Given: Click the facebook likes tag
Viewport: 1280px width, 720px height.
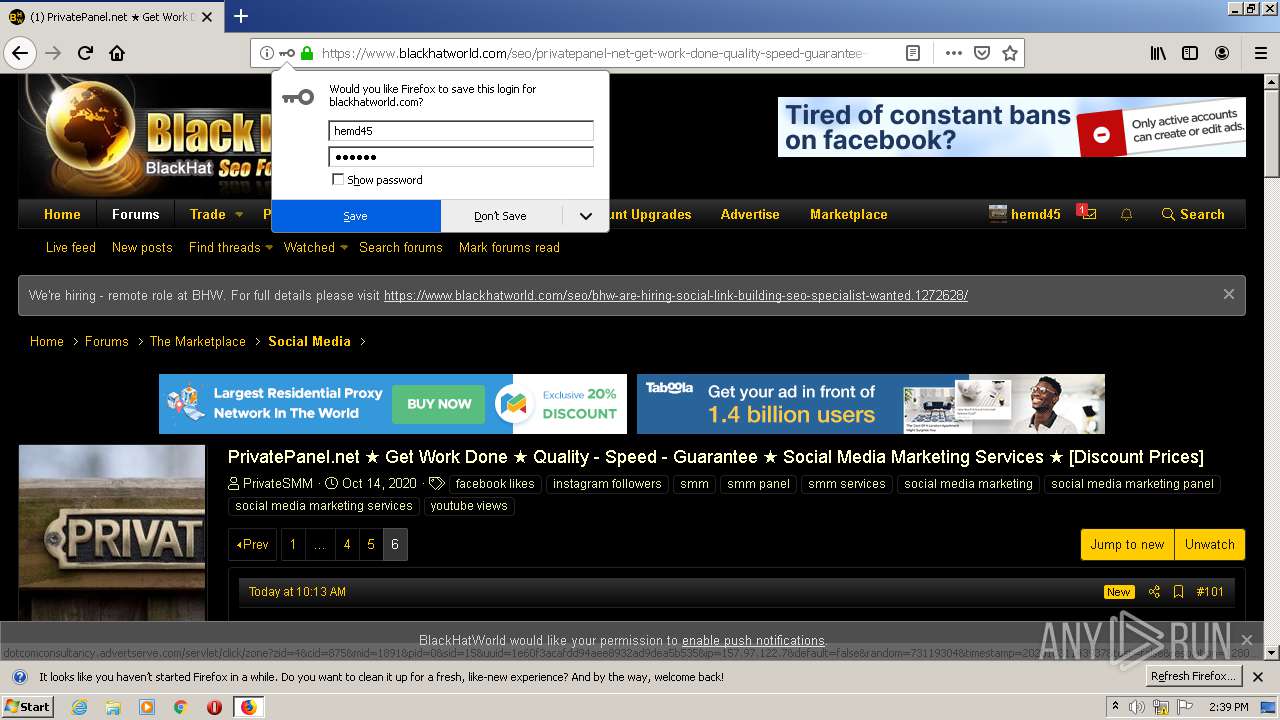Looking at the screenshot, I should point(495,484).
